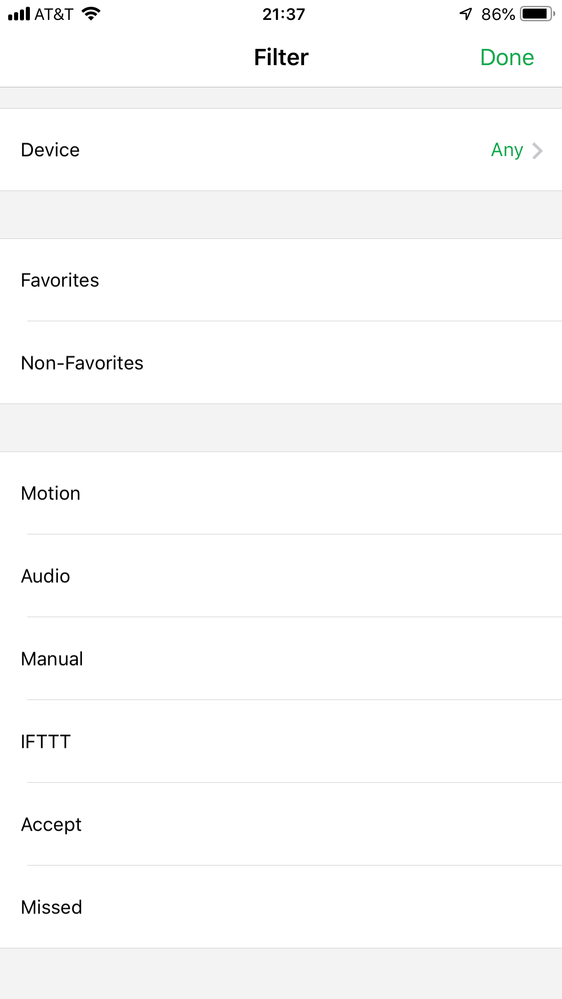Choose the Audio filter option

(x=281, y=576)
